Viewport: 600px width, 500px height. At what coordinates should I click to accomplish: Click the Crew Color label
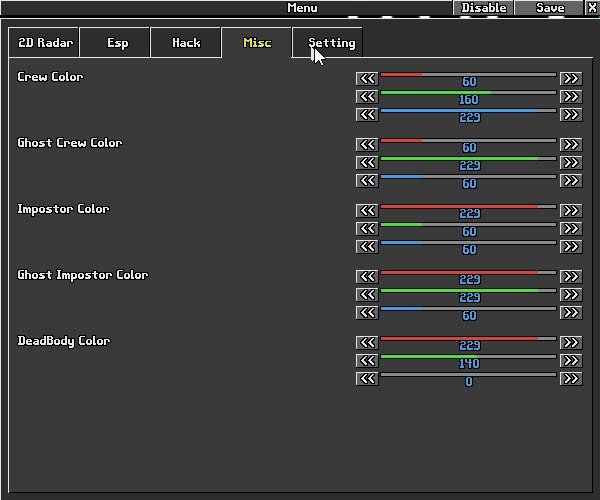coord(50,77)
